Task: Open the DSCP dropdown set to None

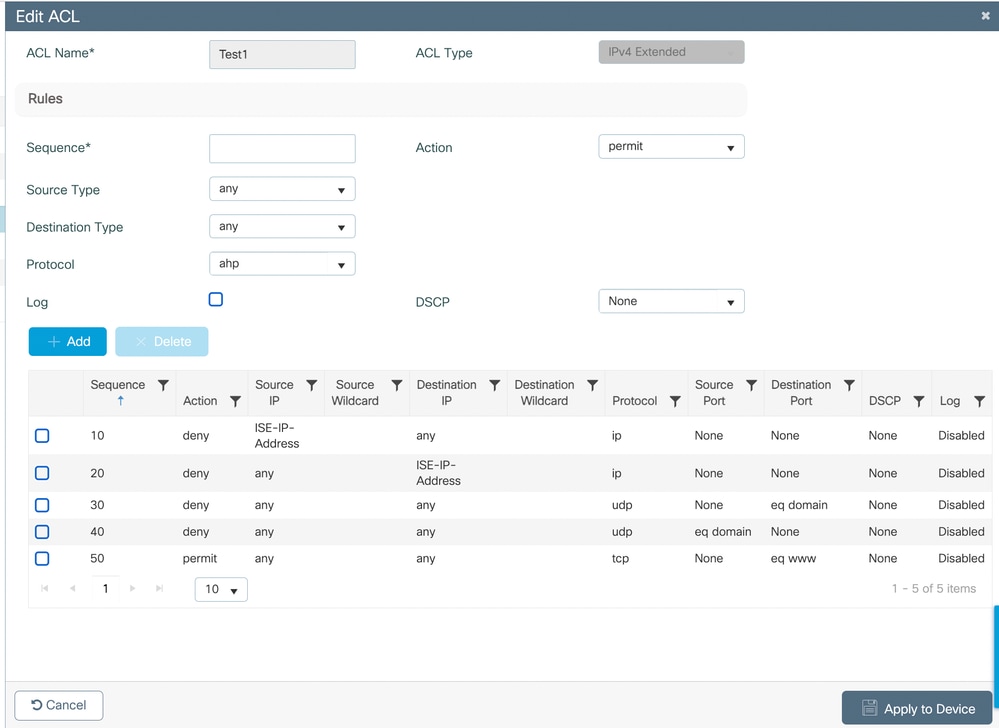Action: click(671, 300)
